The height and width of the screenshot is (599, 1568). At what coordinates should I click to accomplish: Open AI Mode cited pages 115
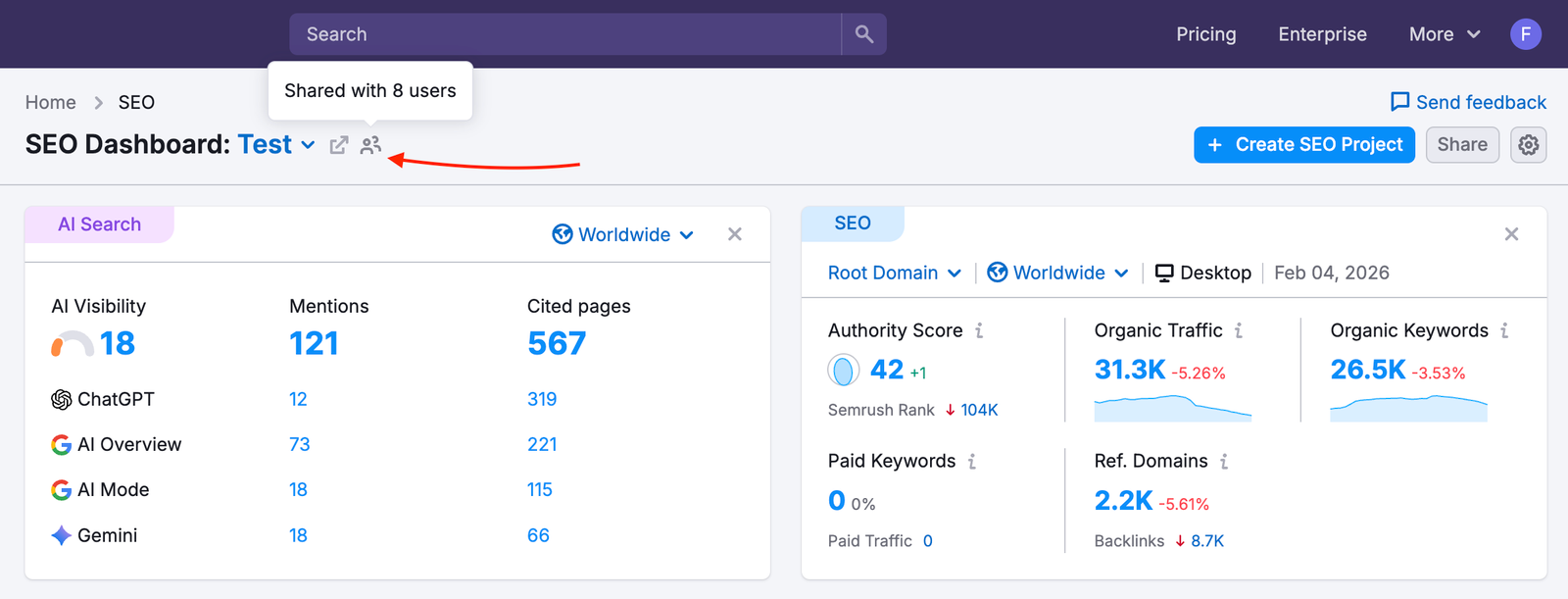pos(540,489)
